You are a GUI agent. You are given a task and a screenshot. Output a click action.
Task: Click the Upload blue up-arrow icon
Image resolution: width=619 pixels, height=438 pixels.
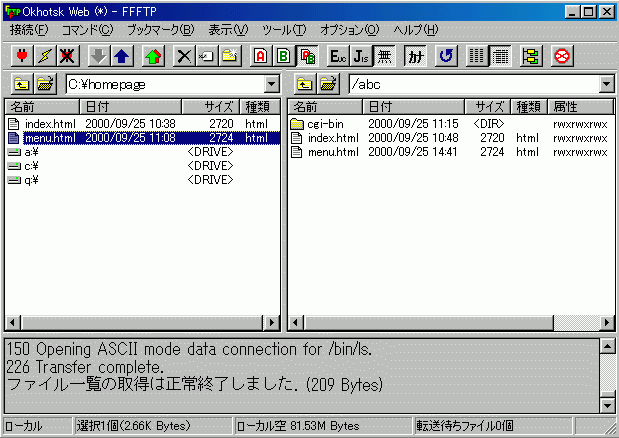122,56
